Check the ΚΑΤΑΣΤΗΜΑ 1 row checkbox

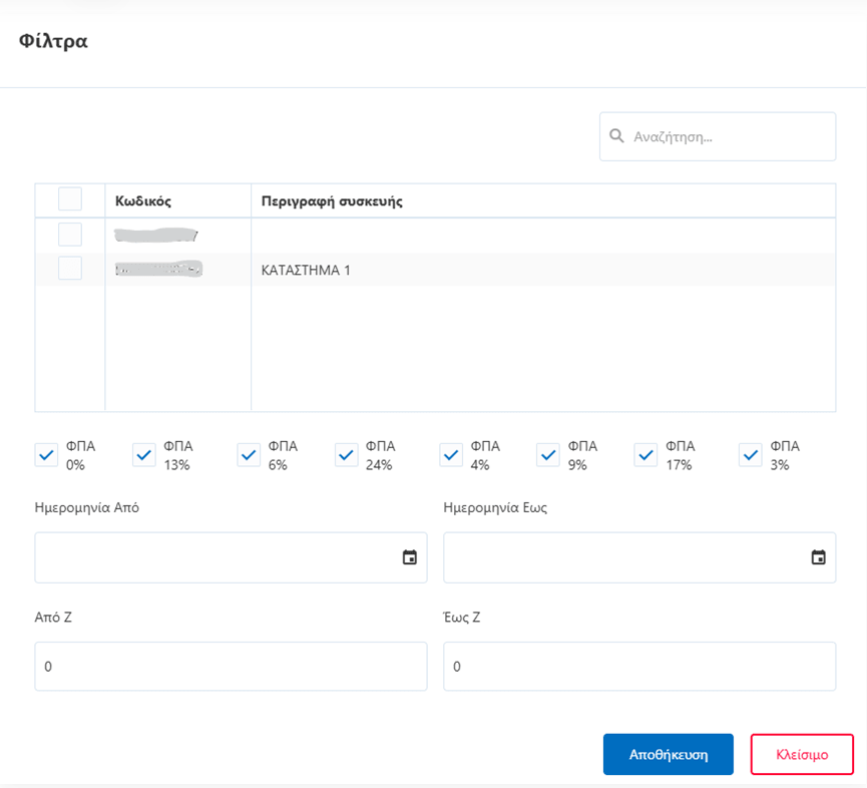click(x=69, y=268)
